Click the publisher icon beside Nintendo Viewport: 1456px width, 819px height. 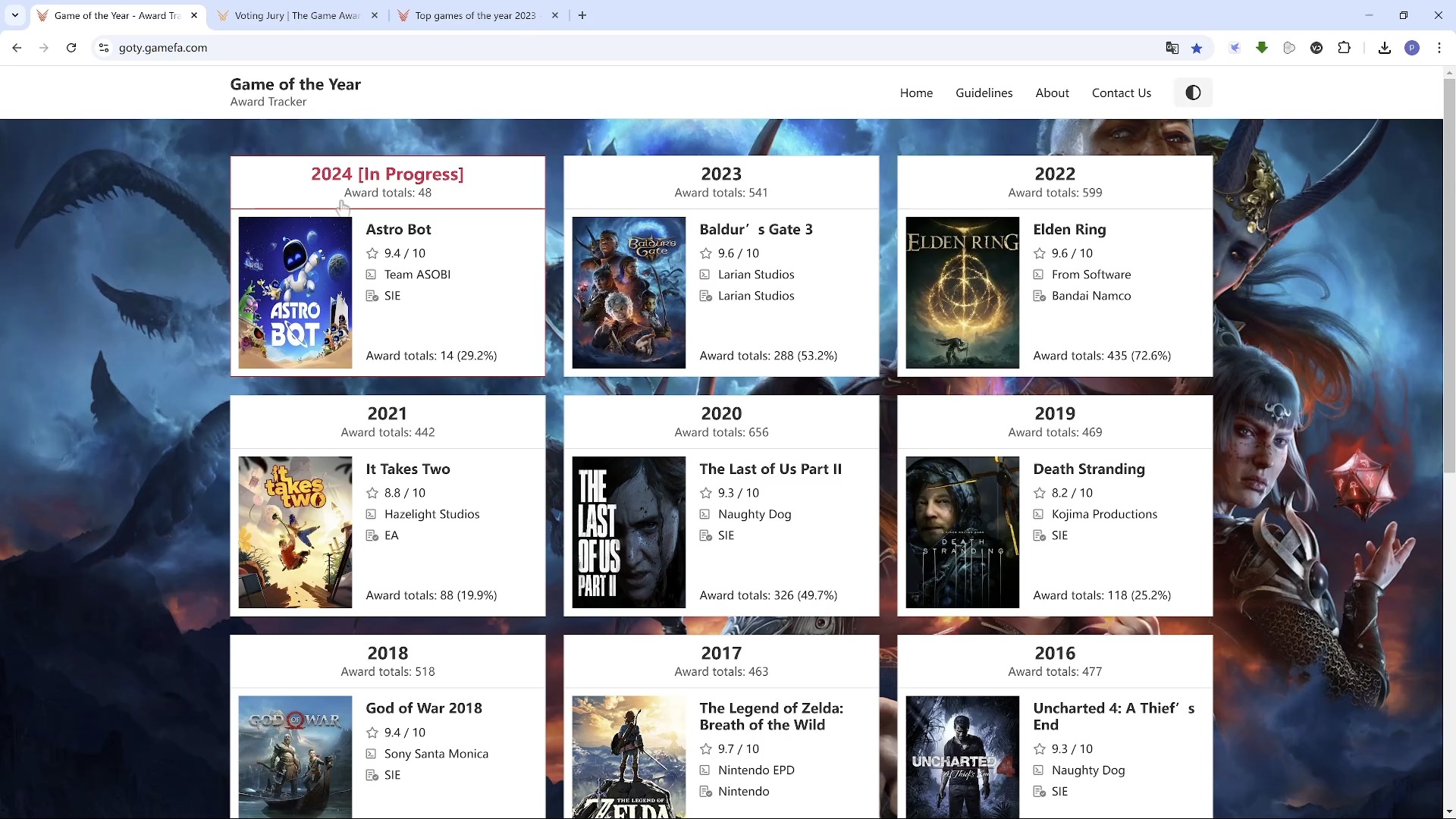pos(705,792)
